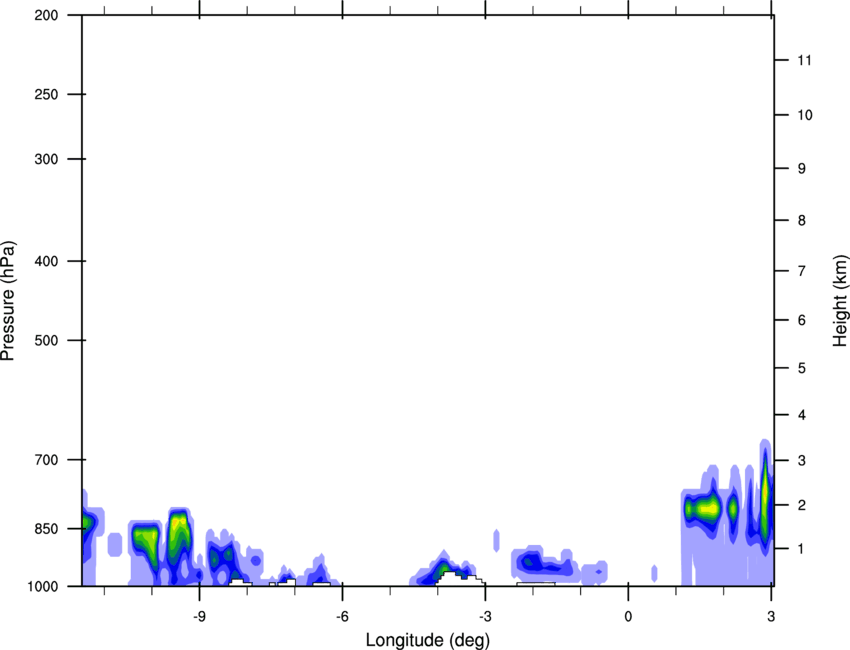Viewport: 850px width, 650px height.
Task: Click the 500 pressure tick label
Action: [x=46, y=340]
